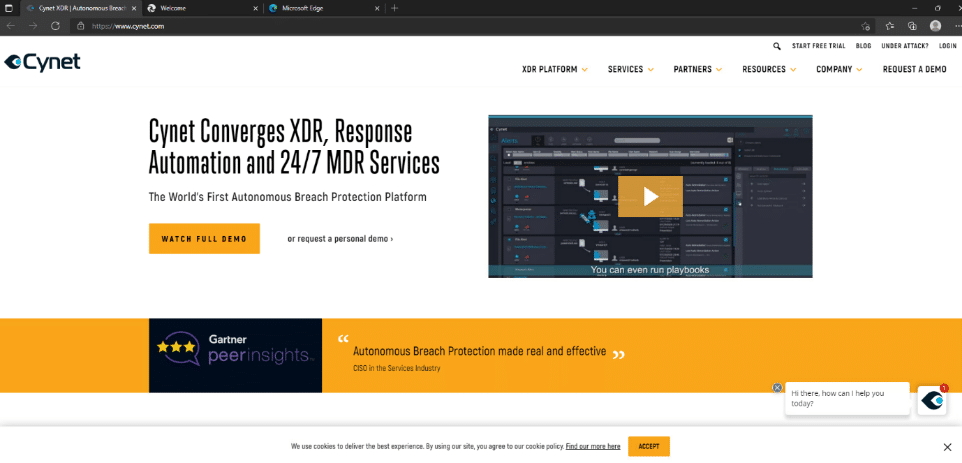Click REQUEST A DEMO in navigation

coord(914,69)
